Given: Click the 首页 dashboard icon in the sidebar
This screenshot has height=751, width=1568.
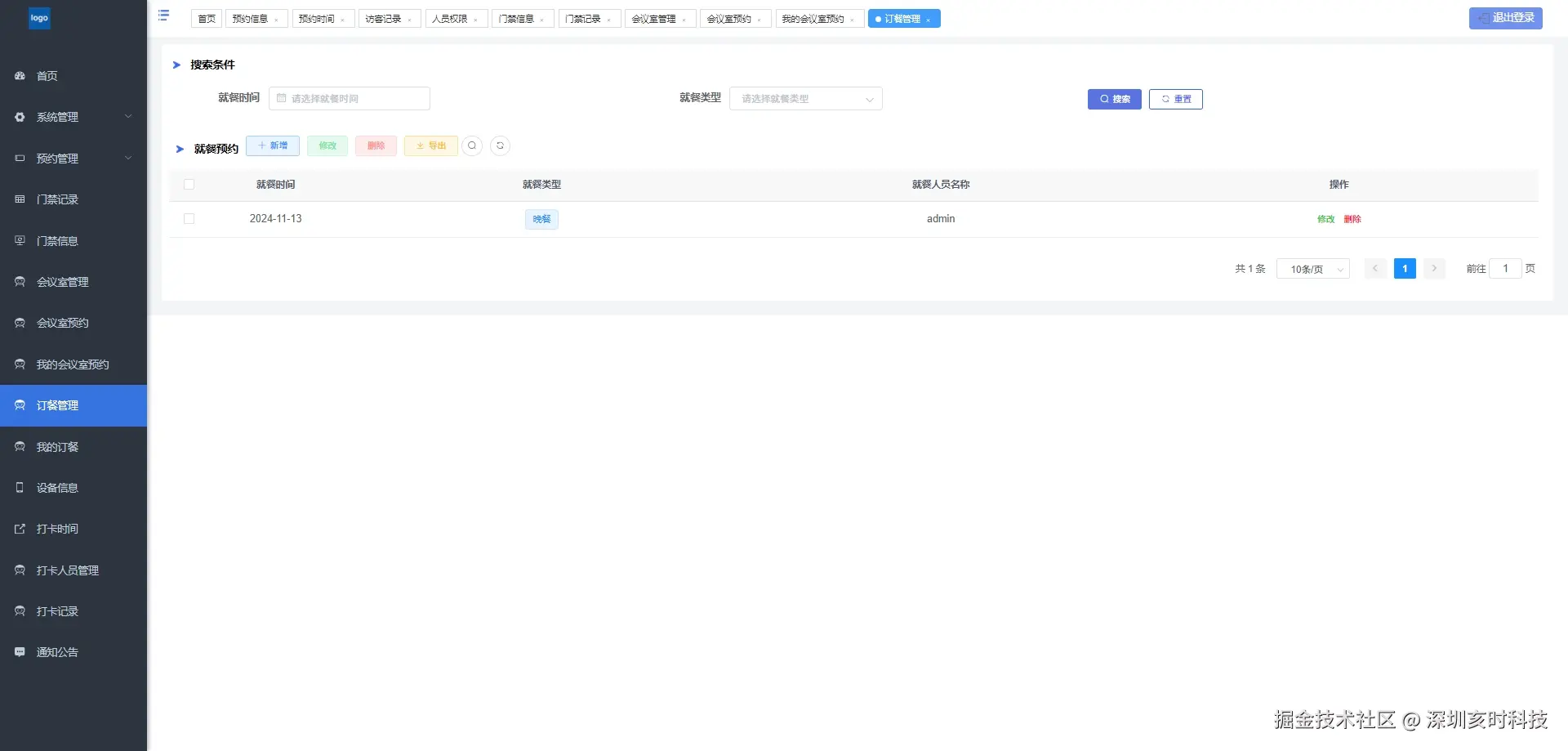Looking at the screenshot, I should pyautogui.click(x=20, y=76).
